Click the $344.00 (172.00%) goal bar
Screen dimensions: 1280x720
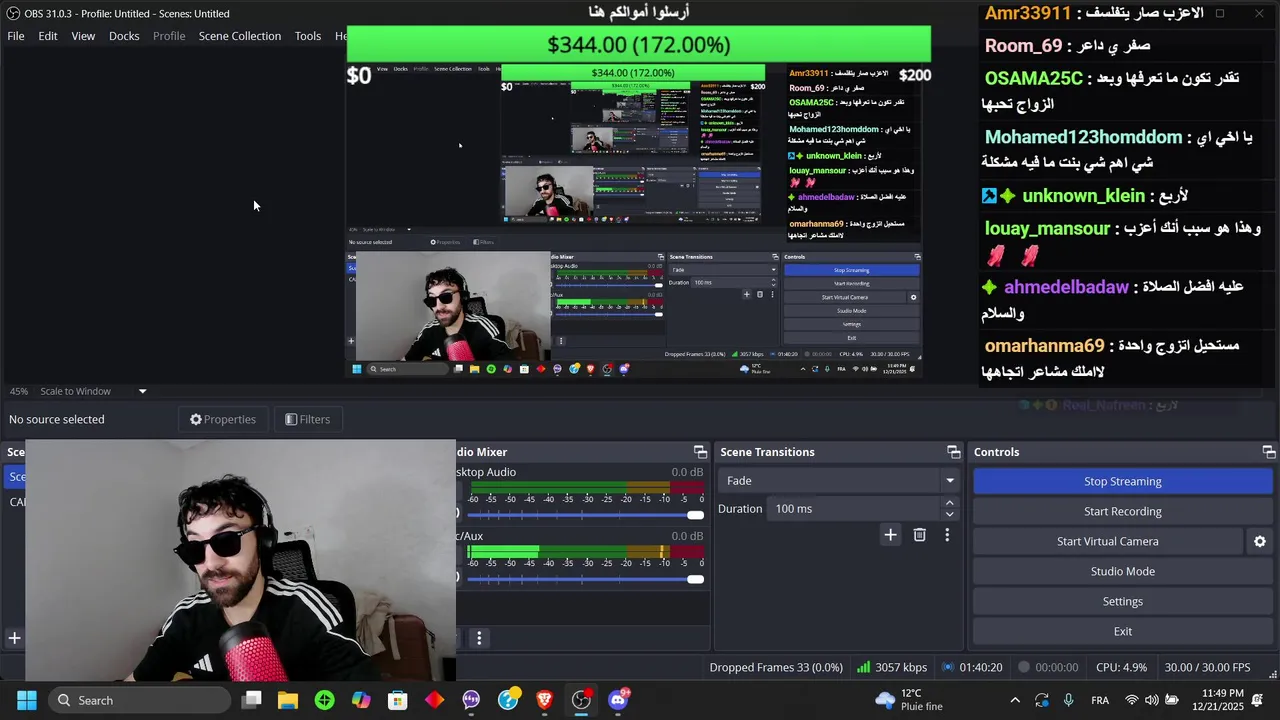pos(638,45)
